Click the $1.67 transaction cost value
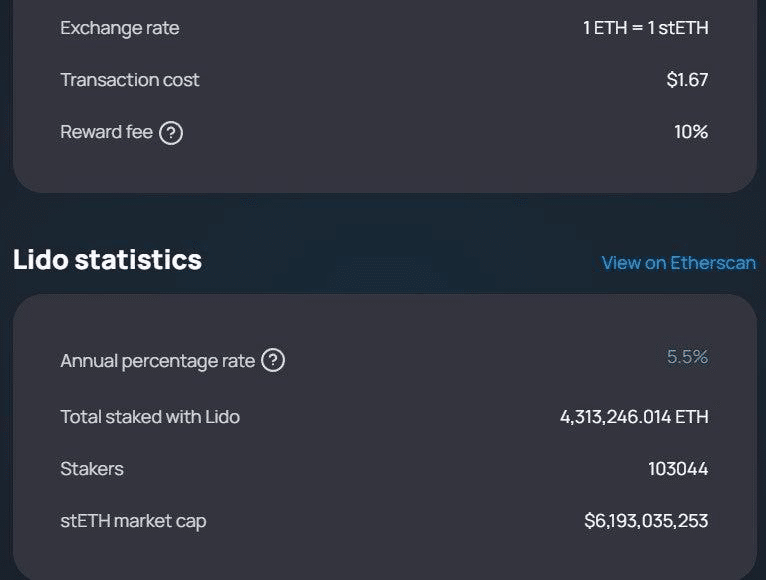The width and height of the screenshot is (766, 580). (x=687, y=80)
